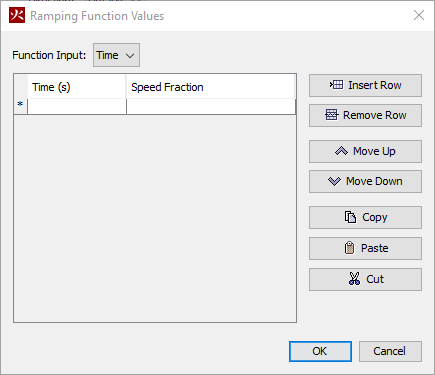Screen dimensions: 435x375
Task: Click the Copy pages icon
Action: click(350, 217)
